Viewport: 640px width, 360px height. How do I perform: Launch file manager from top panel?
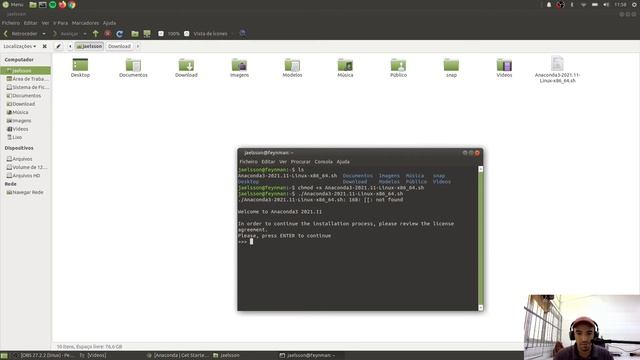click(x=33, y=5)
